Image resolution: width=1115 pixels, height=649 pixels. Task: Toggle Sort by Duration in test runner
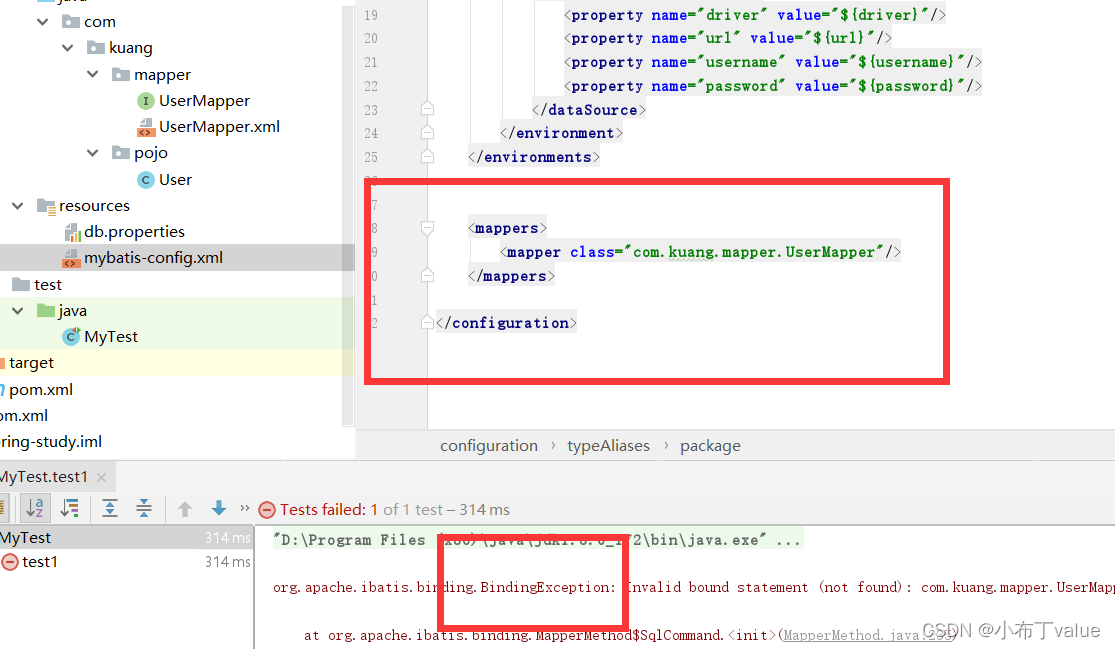click(x=70, y=508)
